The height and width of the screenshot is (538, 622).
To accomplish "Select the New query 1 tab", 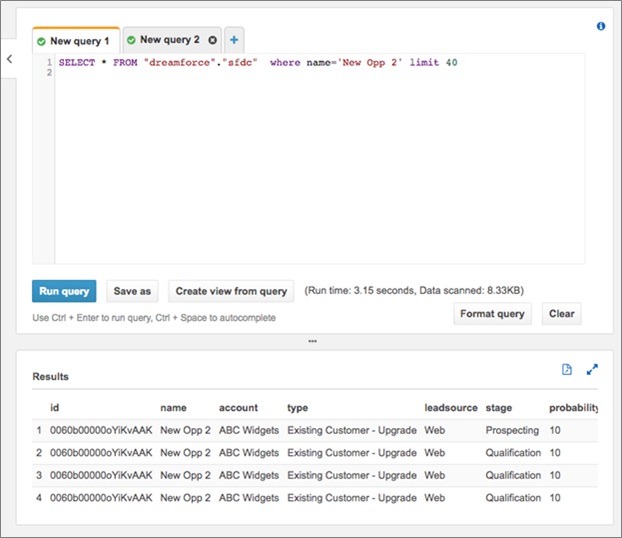I will click(x=76, y=40).
